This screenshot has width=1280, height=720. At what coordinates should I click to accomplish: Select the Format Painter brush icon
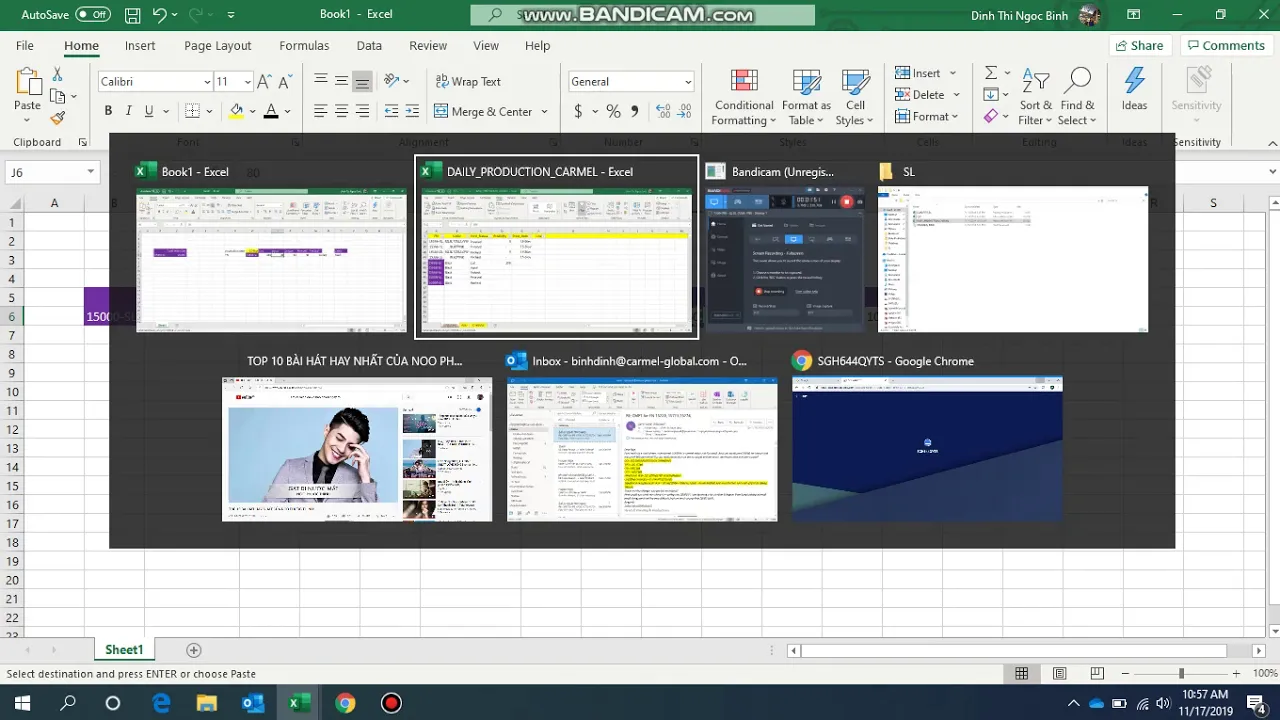coord(57,118)
